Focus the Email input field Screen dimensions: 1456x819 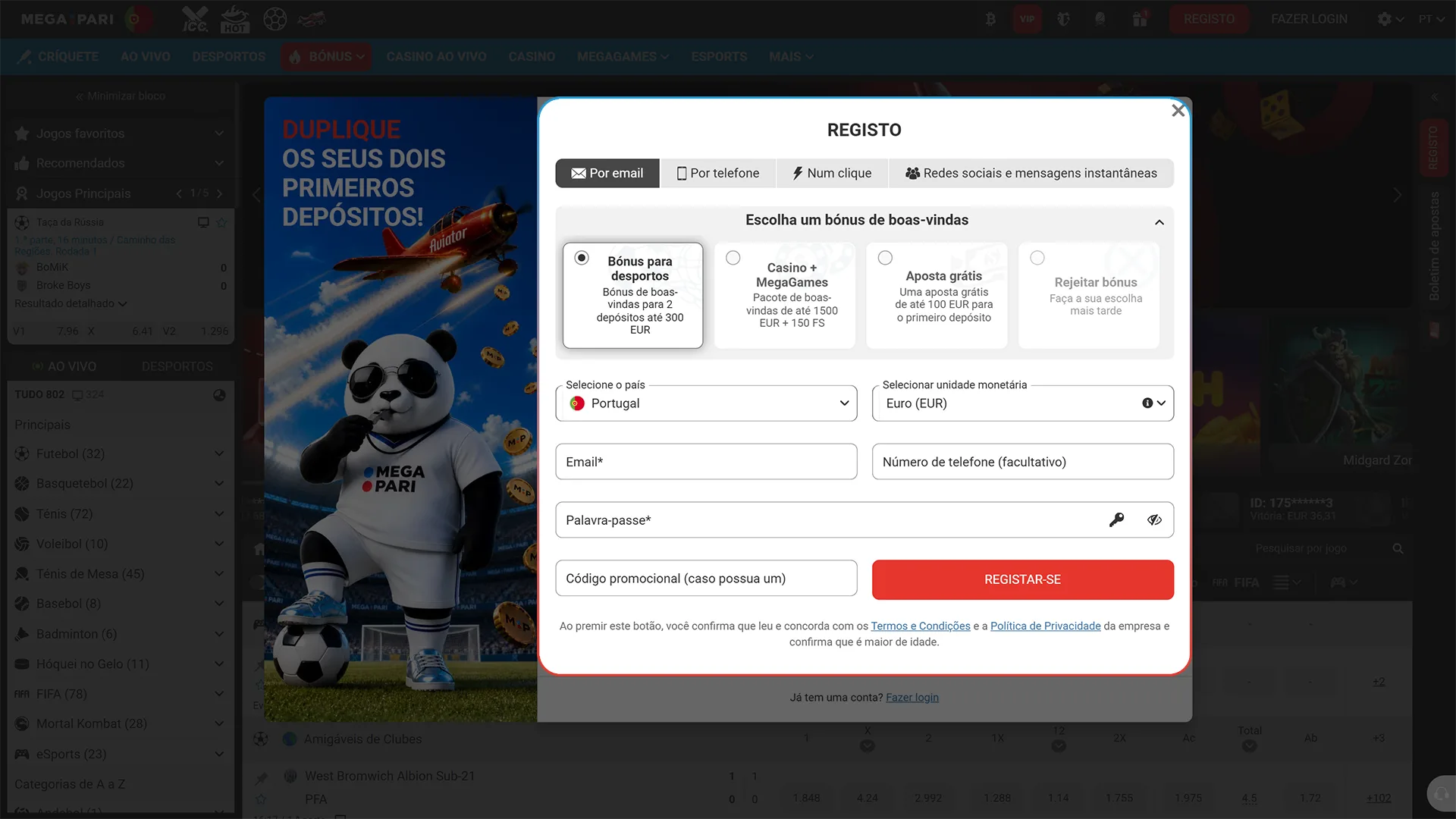coord(706,462)
